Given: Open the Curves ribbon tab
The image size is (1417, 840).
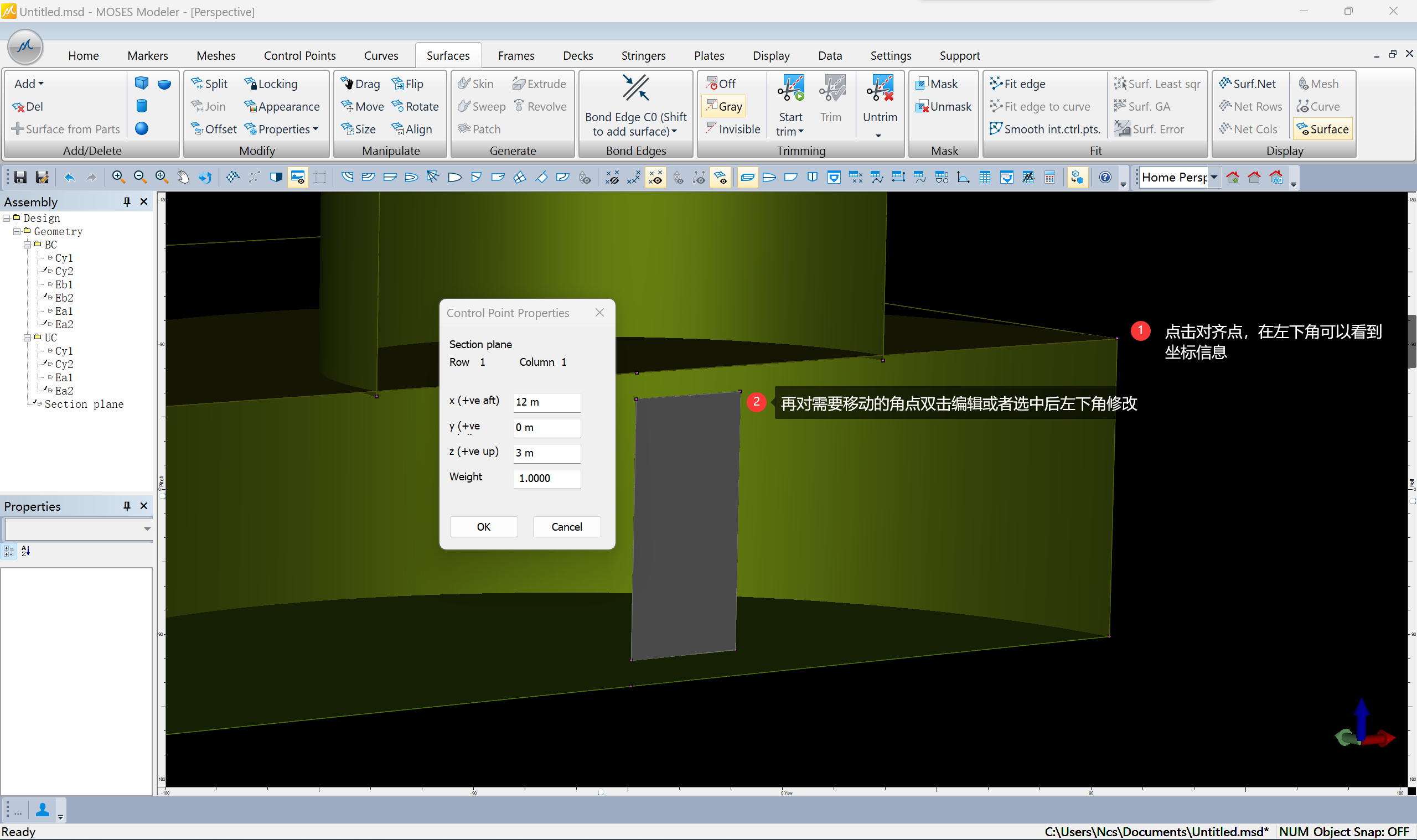Looking at the screenshot, I should tap(380, 55).
